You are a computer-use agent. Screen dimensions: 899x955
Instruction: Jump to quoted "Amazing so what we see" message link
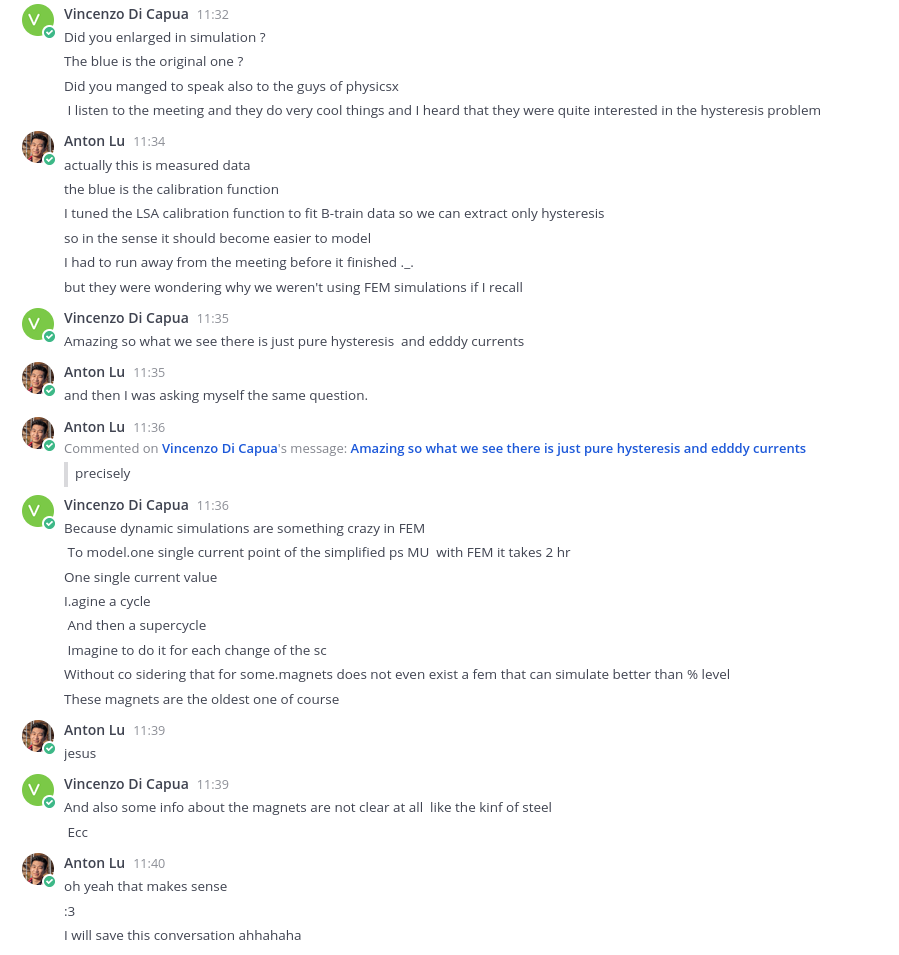(577, 449)
